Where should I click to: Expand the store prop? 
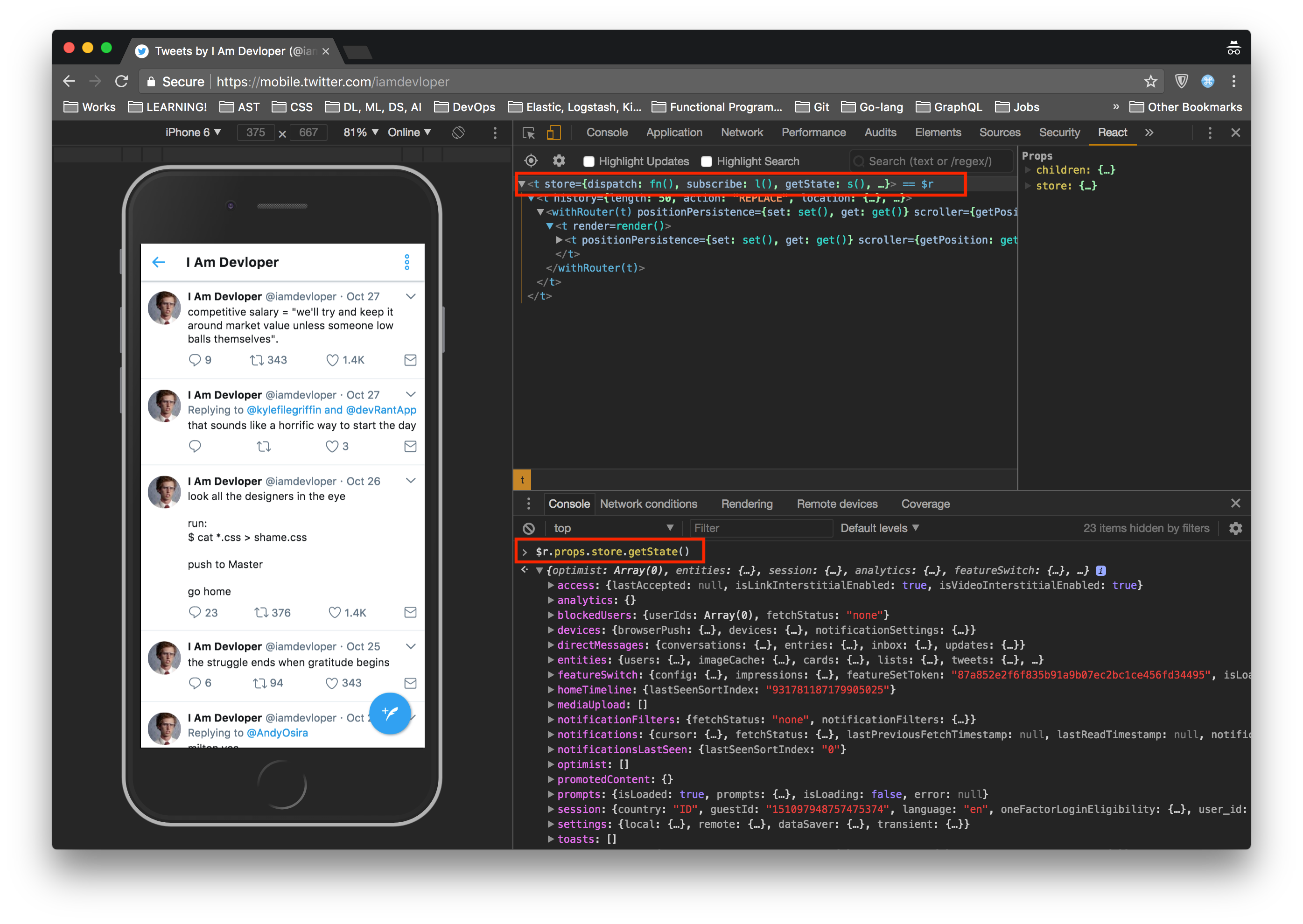tap(1028, 185)
